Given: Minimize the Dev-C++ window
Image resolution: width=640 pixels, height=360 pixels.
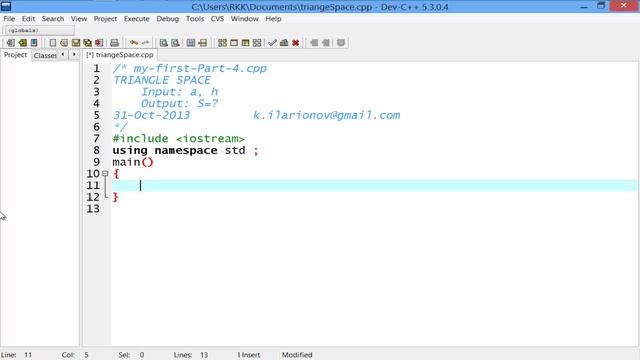Looking at the screenshot, I should pyautogui.click(x=584, y=6).
